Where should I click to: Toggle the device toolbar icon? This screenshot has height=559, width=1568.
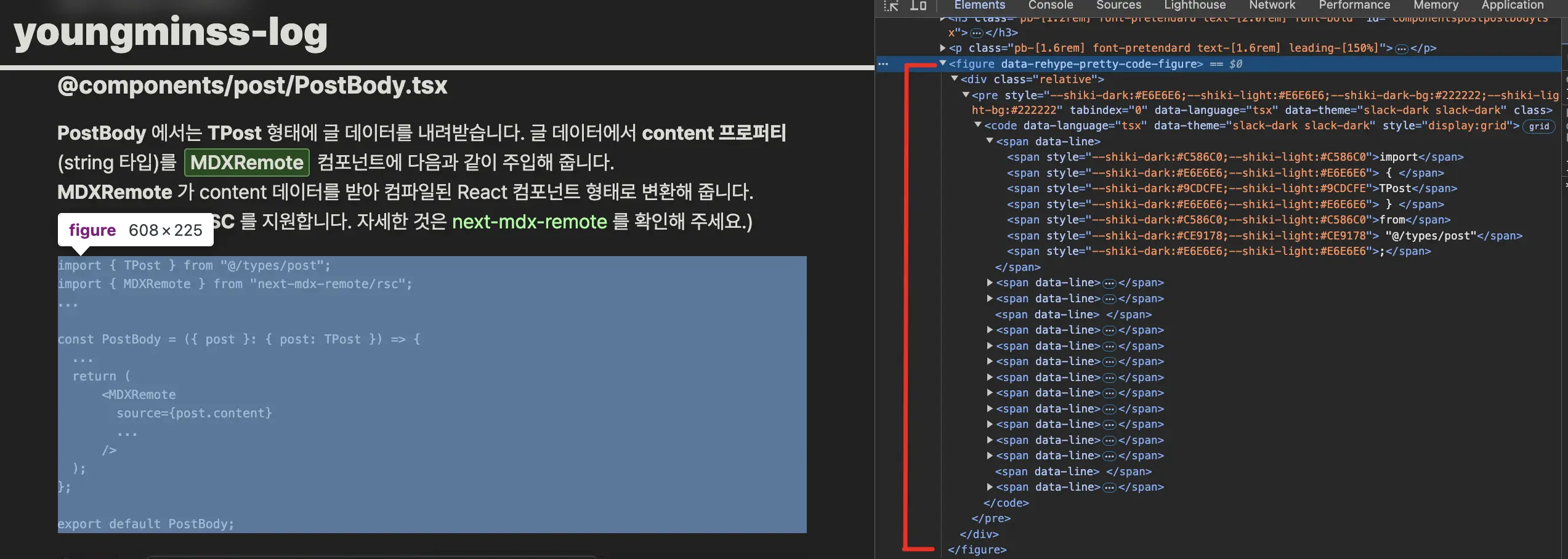pyautogui.click(x=918, y=6)
